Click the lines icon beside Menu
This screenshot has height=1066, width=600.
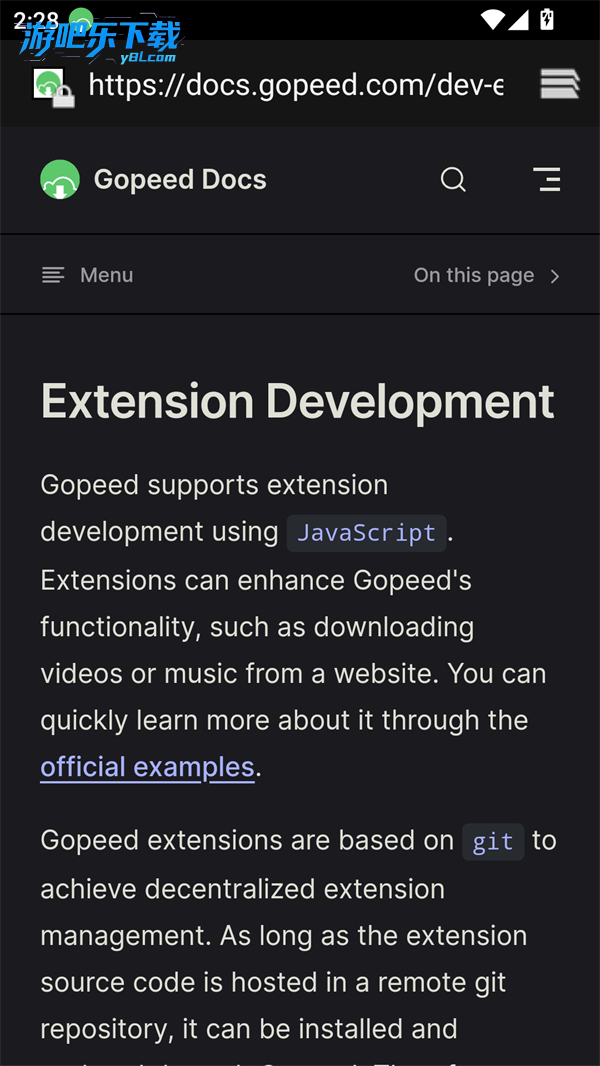[x=53, y=275]
